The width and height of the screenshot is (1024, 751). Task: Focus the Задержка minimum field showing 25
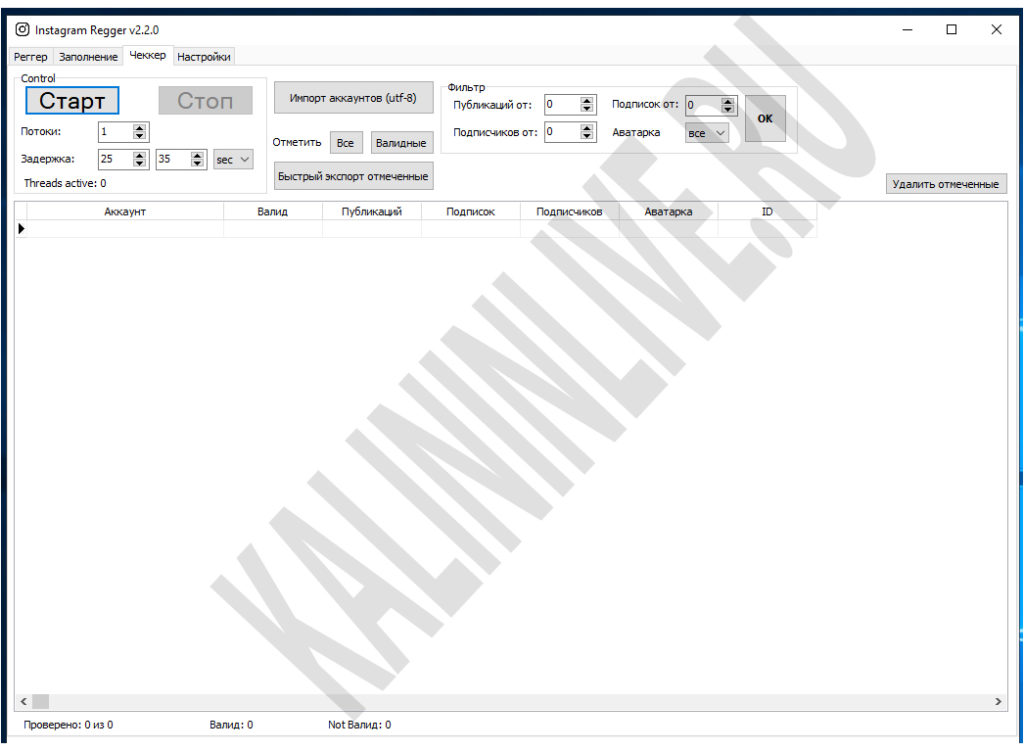(x=115, y=159)
